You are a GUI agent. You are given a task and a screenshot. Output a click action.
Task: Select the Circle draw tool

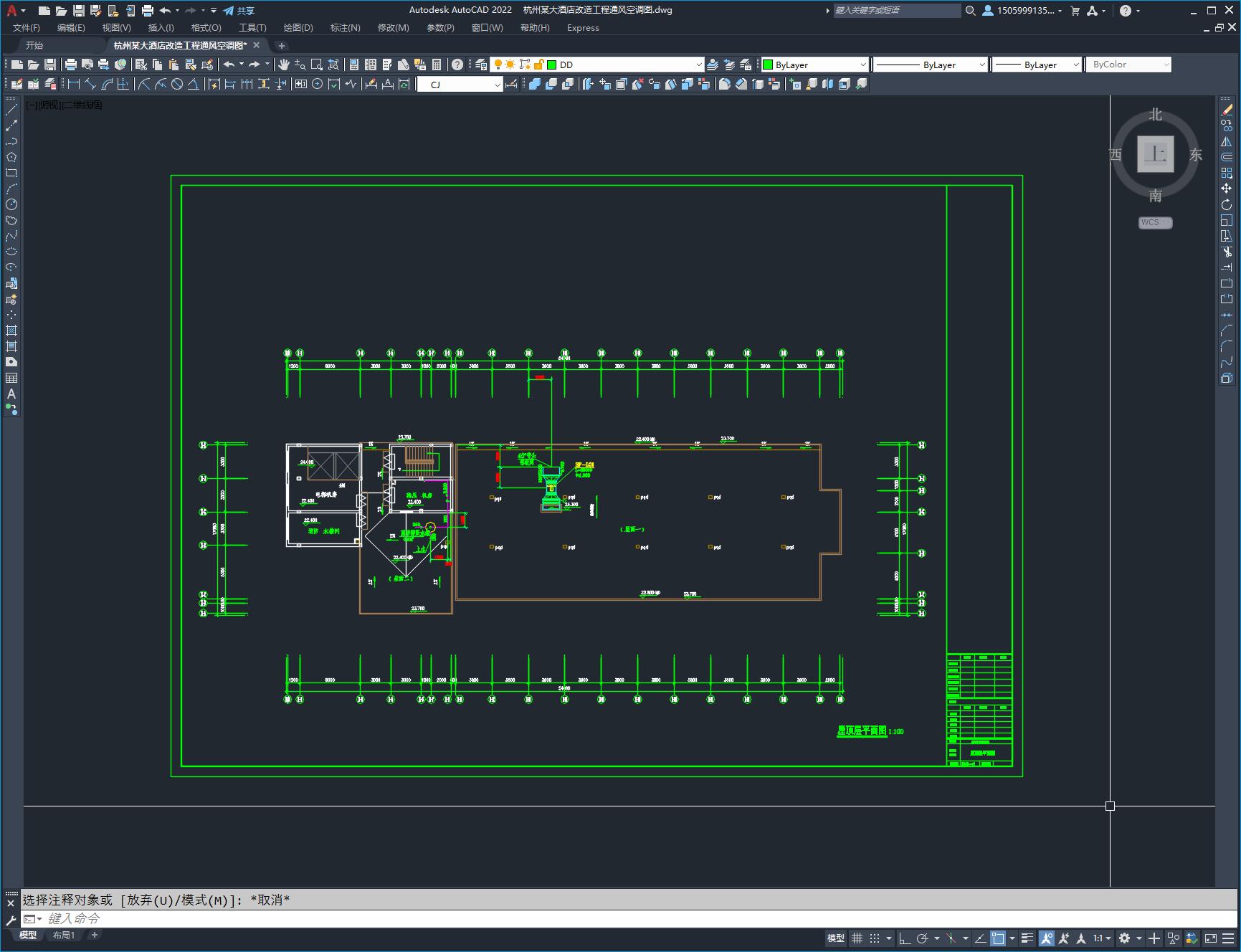click(11, 204)
